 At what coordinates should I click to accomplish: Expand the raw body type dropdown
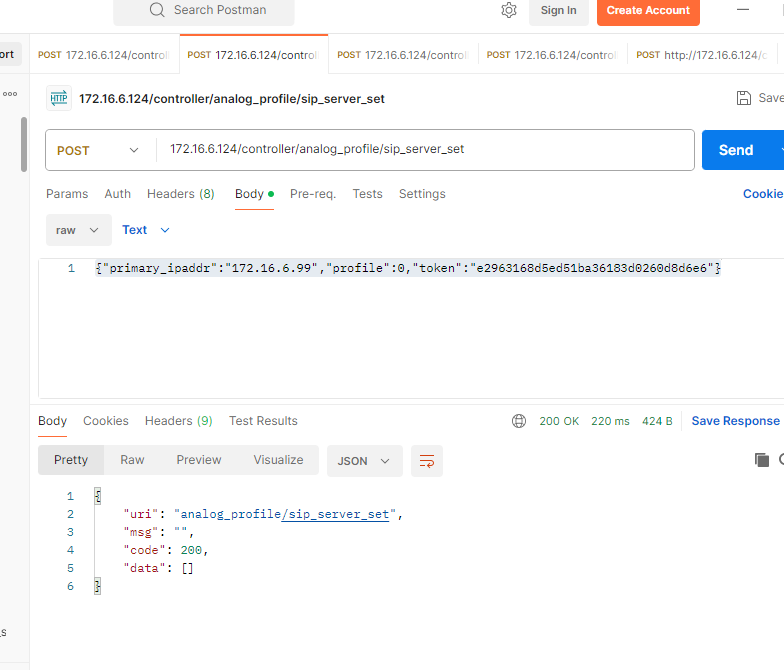tap(78, 230)
